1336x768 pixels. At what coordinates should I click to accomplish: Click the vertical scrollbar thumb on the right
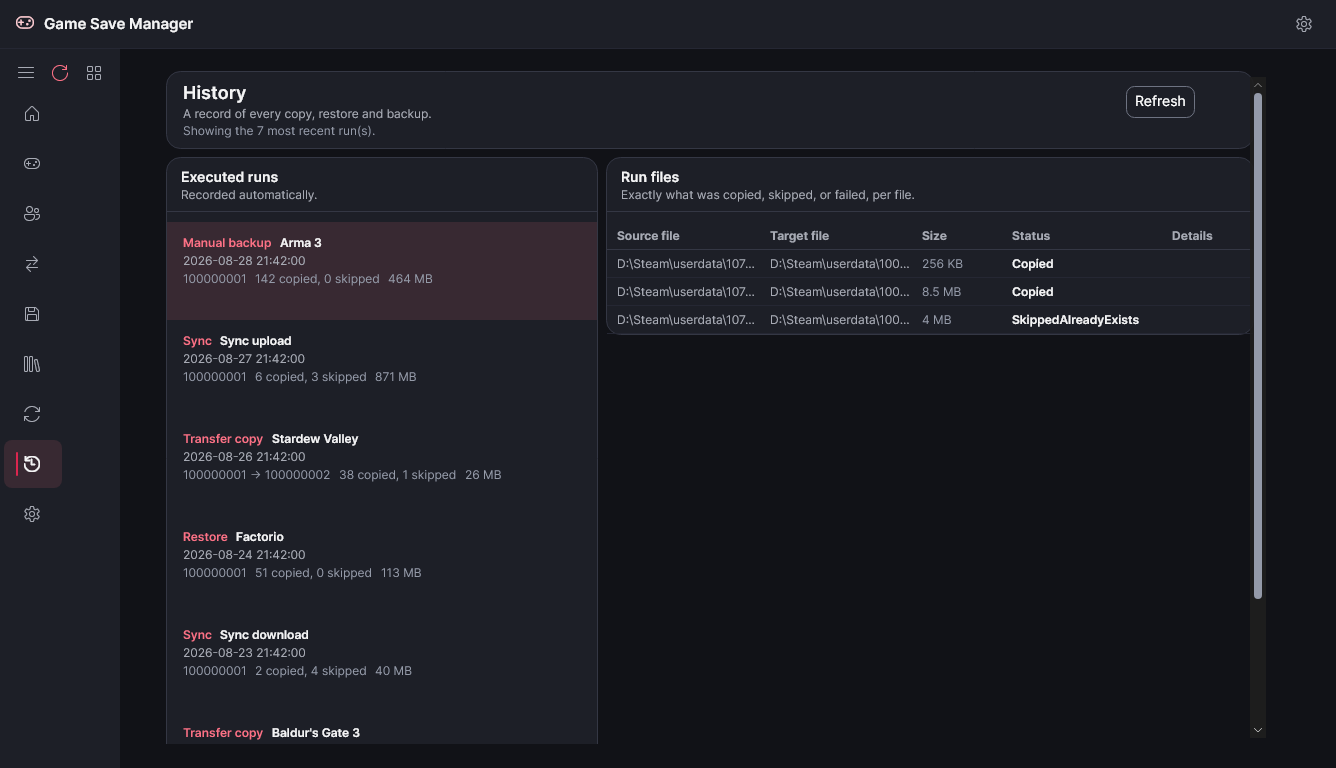1258,346
